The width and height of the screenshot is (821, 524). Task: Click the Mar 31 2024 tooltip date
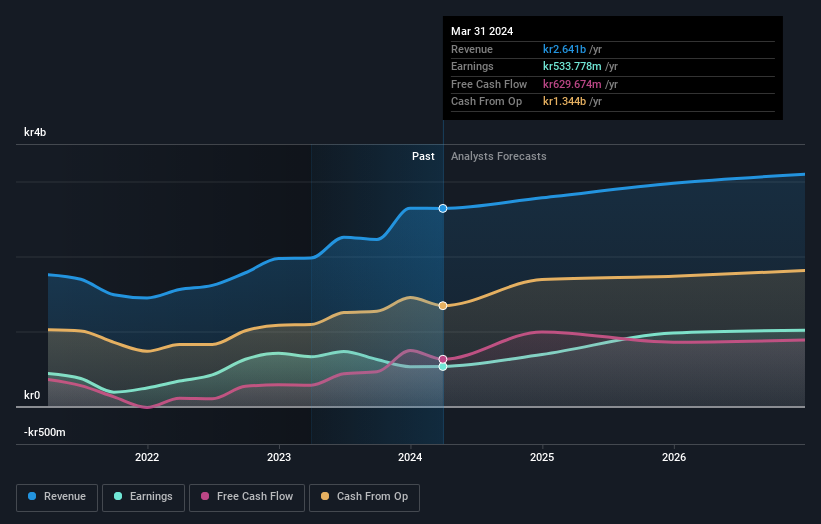[x=482, y=31]
